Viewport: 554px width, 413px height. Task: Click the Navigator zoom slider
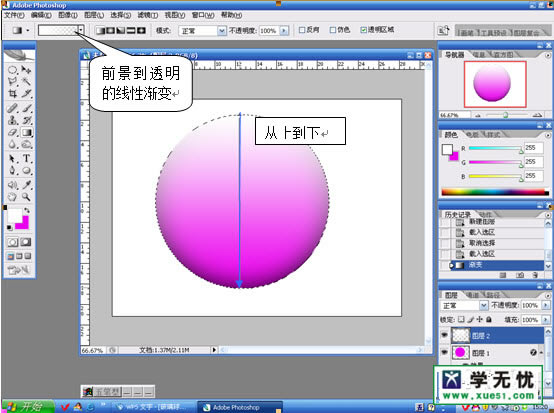point(506,115)
